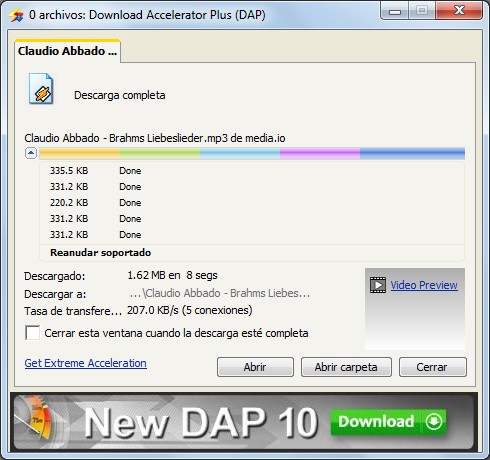
Task: Click the New DAP 10 banner text
Action: tap(201, 422)
